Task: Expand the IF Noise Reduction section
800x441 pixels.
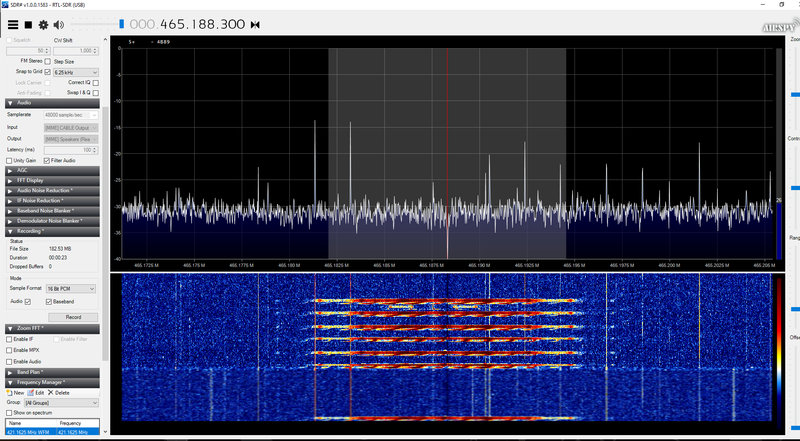Action: [x=52, y=201]
